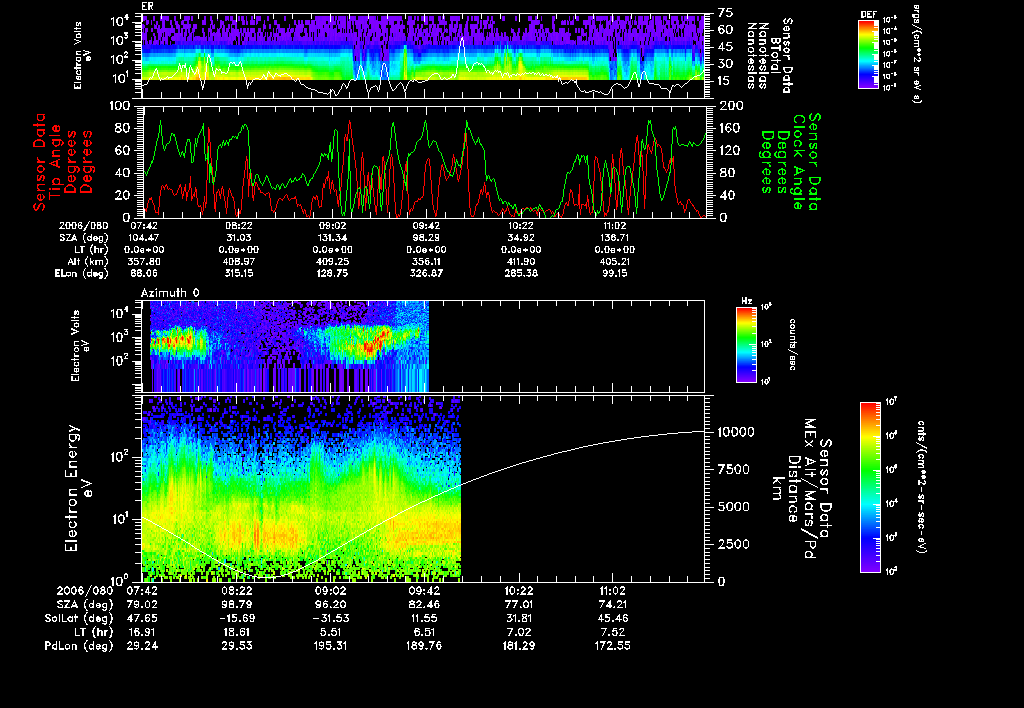Click the PdLon value 29.24
The height and width of the screenshot is (708, 1024).
click(x=142, y=646)
